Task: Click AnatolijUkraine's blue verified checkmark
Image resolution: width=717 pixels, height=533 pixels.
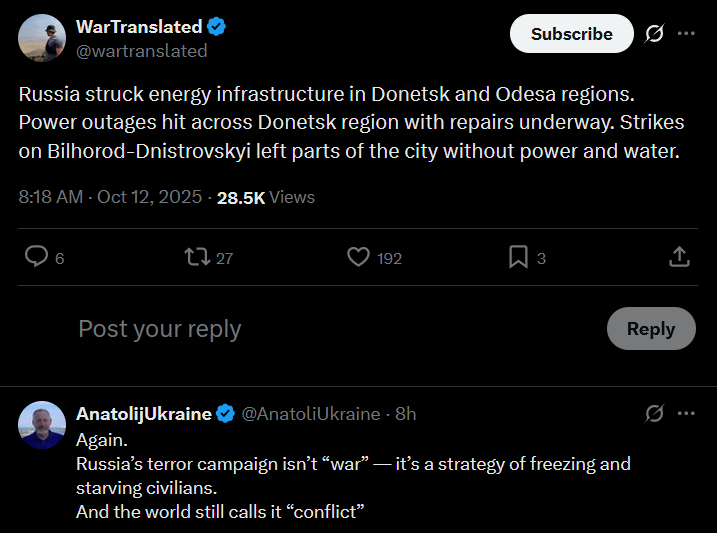Action: pyautogui.click(x=225, y=414)
